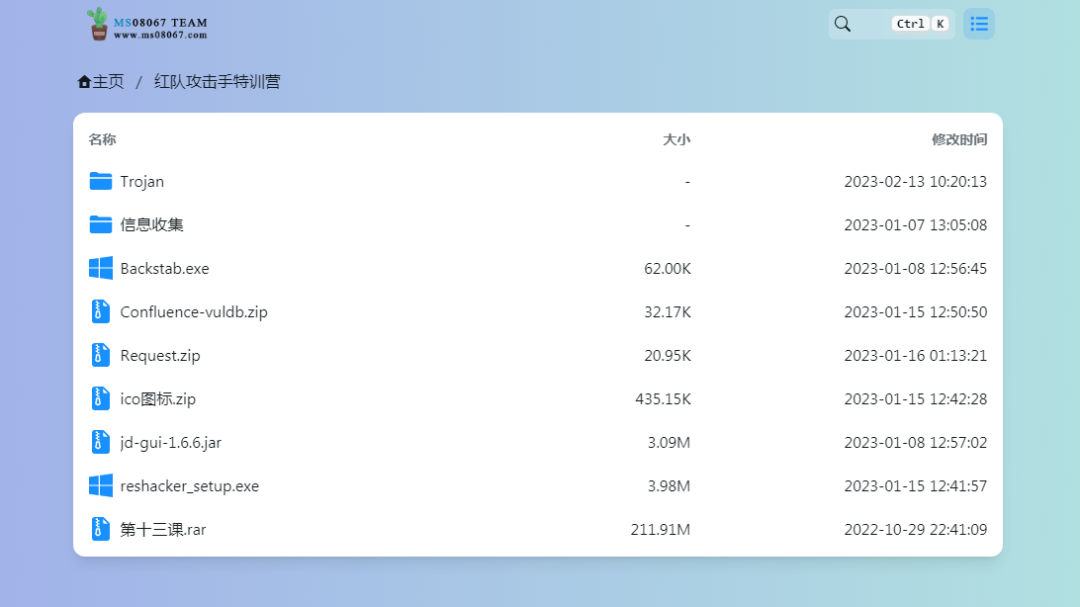Image resolution: width=1080 pixels, height=607 pixels.
Task: Click the archive icon for ico图标.zip
Action: pyautogui.click(x=101, y=398)
